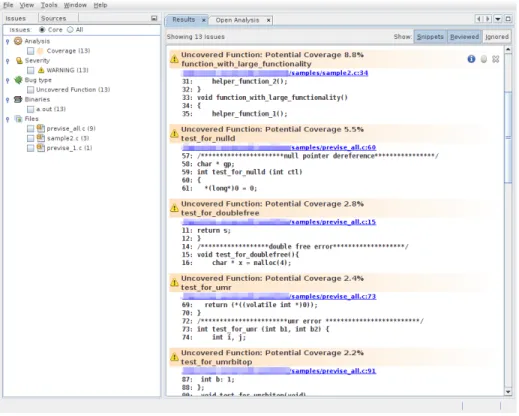Check the Coverage (13) checkbox
This screenshot has height=416, width=519.
pyautogui.click(x=31, y=51)
